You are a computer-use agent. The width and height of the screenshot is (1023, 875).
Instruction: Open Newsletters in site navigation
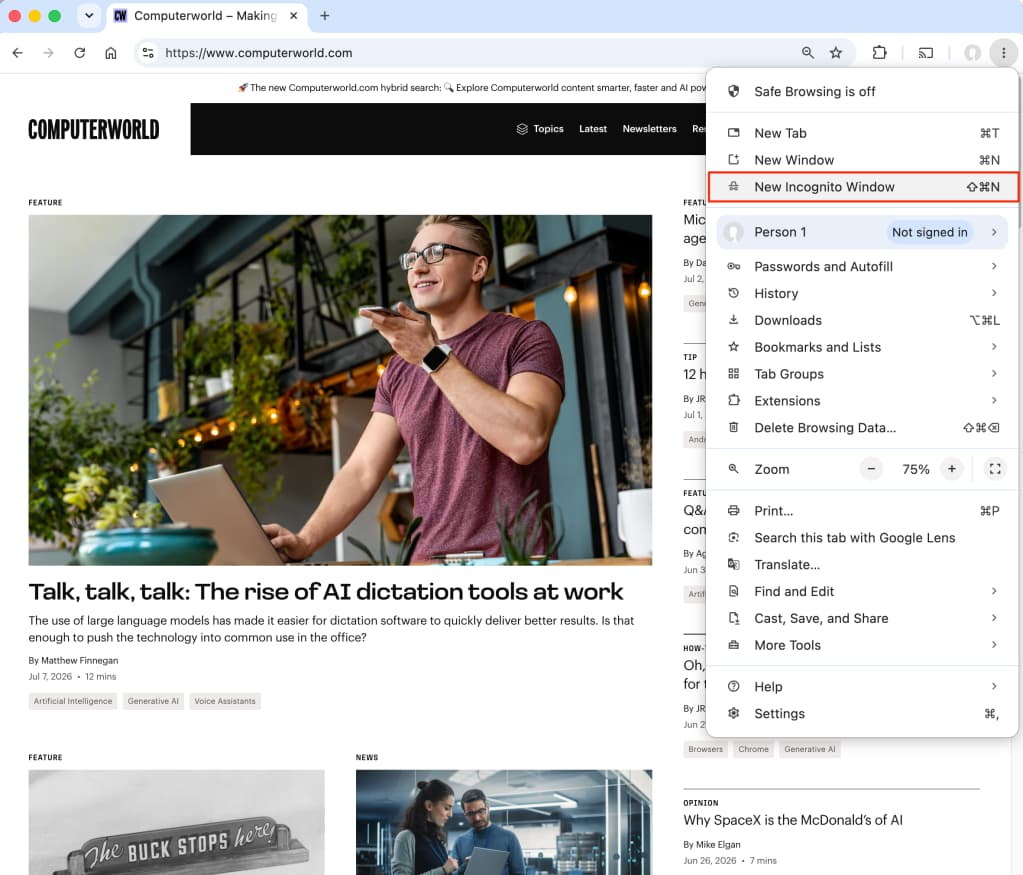tap(649, 129)
